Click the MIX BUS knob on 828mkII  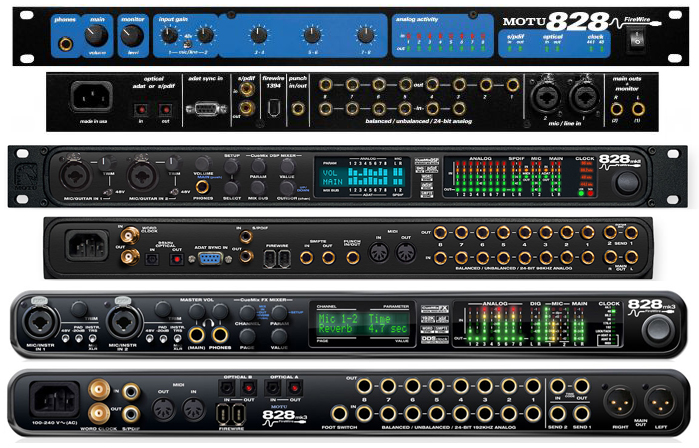[x=258, y=188]
